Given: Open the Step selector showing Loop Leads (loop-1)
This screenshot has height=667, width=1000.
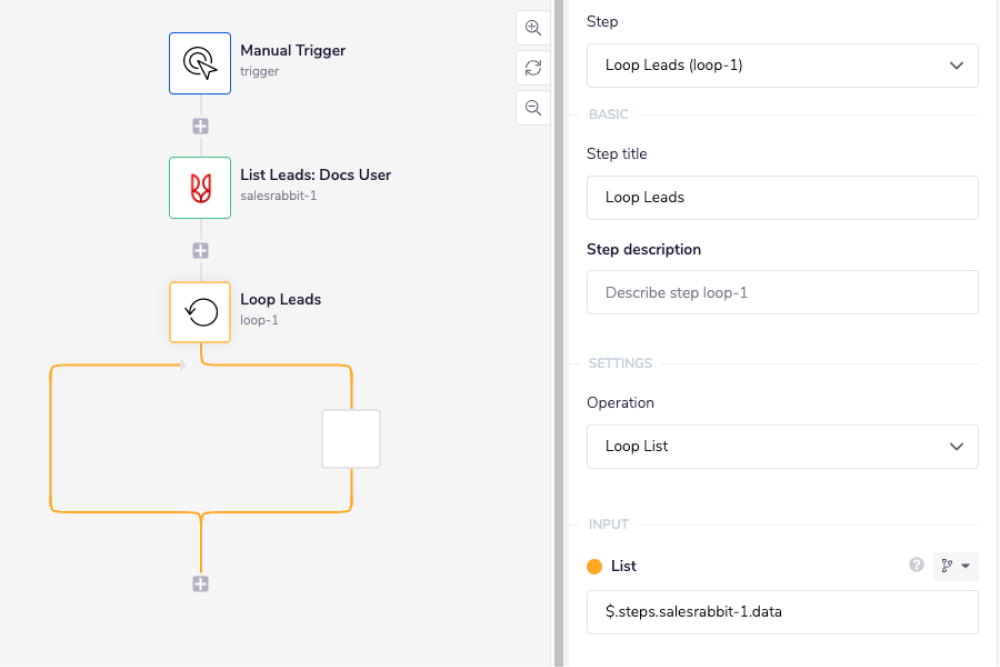Looking at the screenshot, I should (x=782, y=65).
